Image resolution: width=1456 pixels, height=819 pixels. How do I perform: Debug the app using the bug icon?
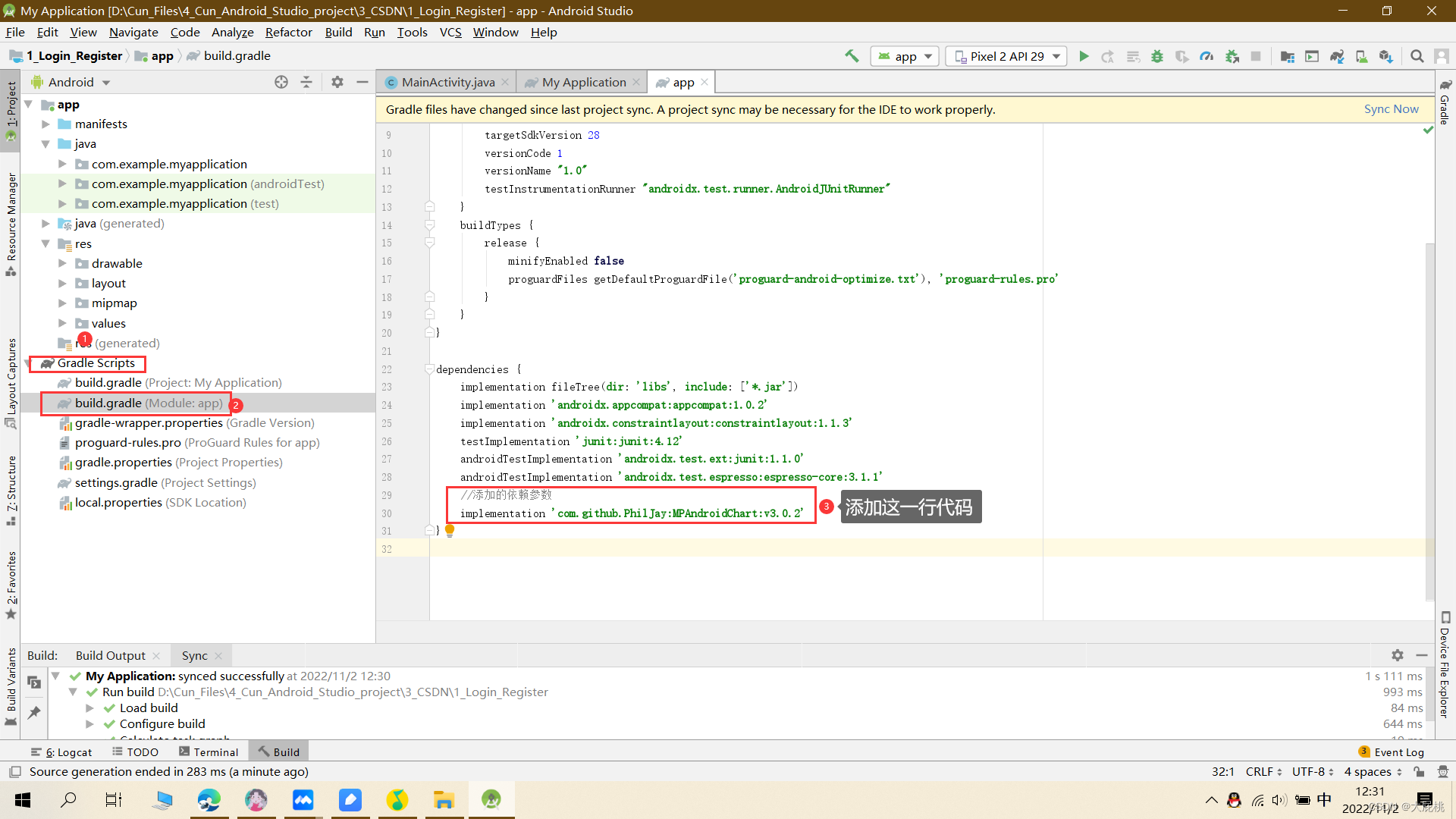pyautogui.click(x=1157, y=55)
